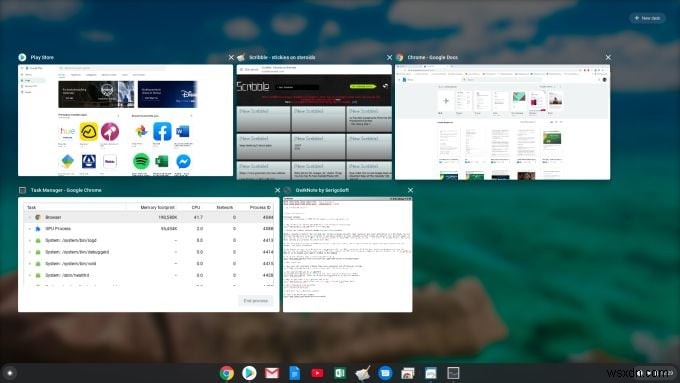Click the Play Store search field
This screenshot has height=383, width=680.
[112, 68]
